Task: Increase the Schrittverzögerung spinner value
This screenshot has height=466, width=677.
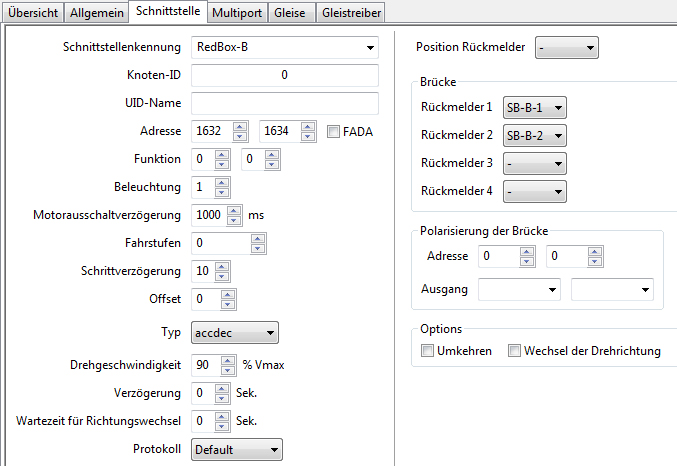Action: tap(222, 266)
